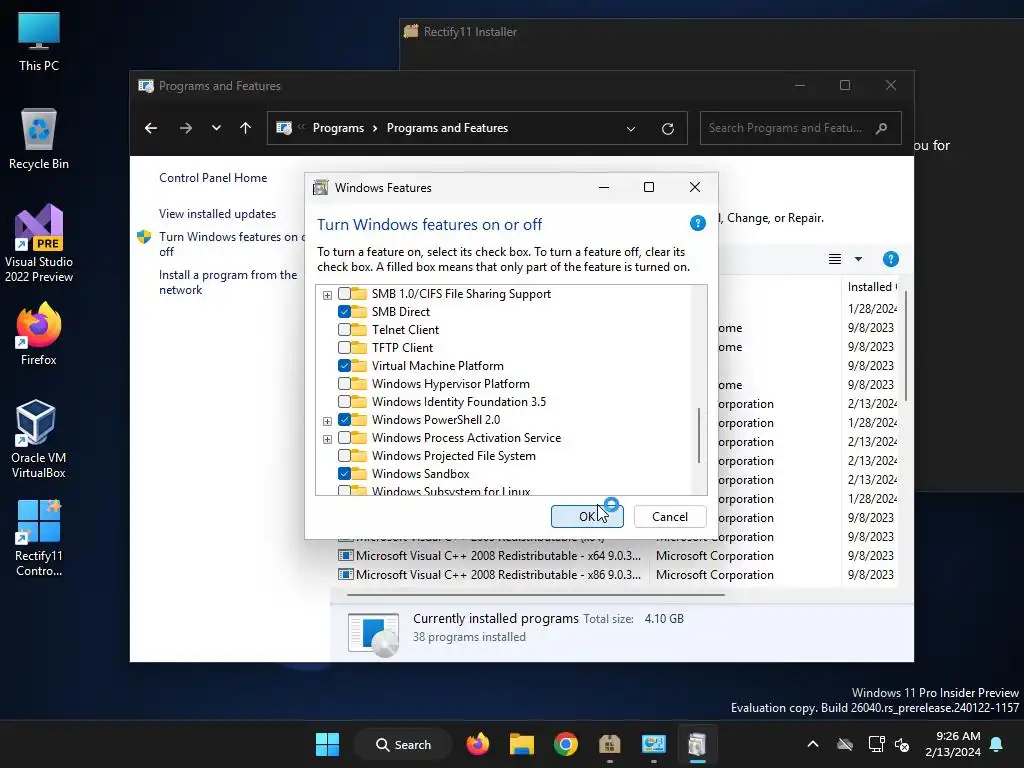
Task: Uncheck SMB Direct feature
Action: pyautogui.click(x=344, y=312)
